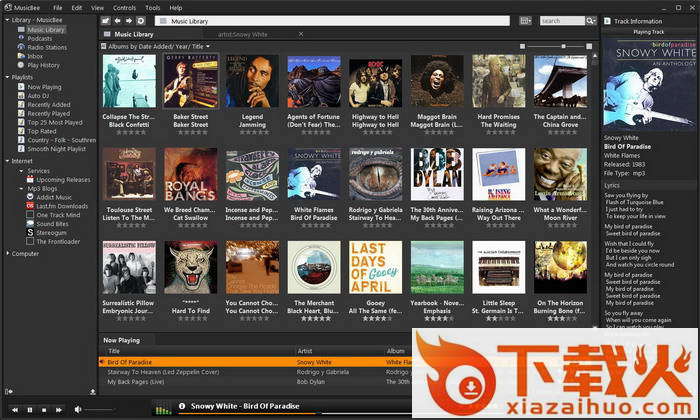This screenshot has width=700, height=420.
Task: Switch to the artist:Snowy White tab
Action: (243, 34)
